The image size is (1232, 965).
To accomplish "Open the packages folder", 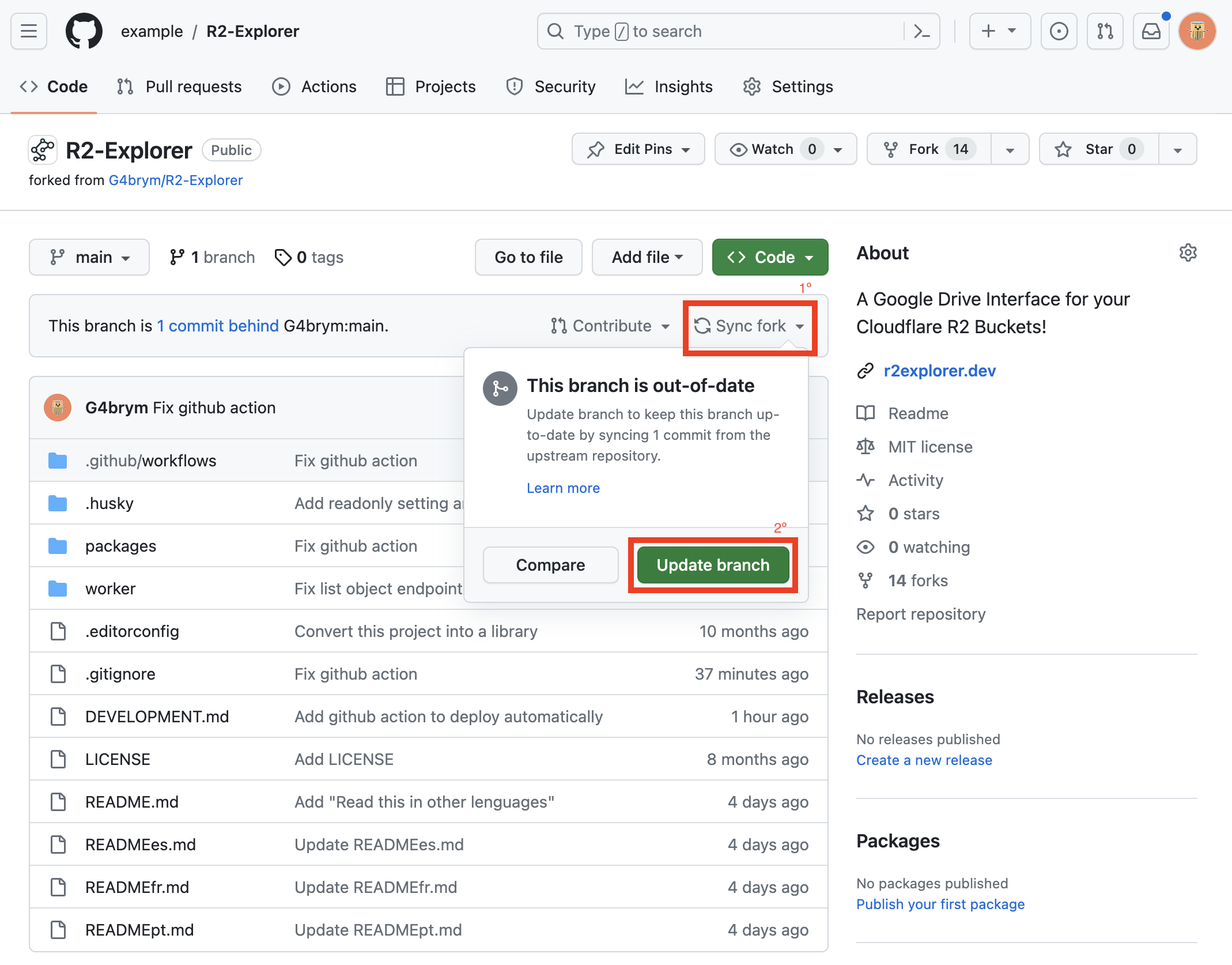I will click(x=120, y=546).
